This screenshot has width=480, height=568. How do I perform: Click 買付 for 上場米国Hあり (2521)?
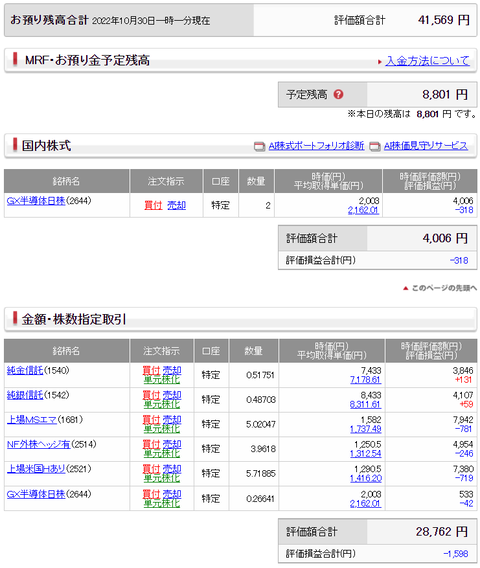tap(151, 469)
